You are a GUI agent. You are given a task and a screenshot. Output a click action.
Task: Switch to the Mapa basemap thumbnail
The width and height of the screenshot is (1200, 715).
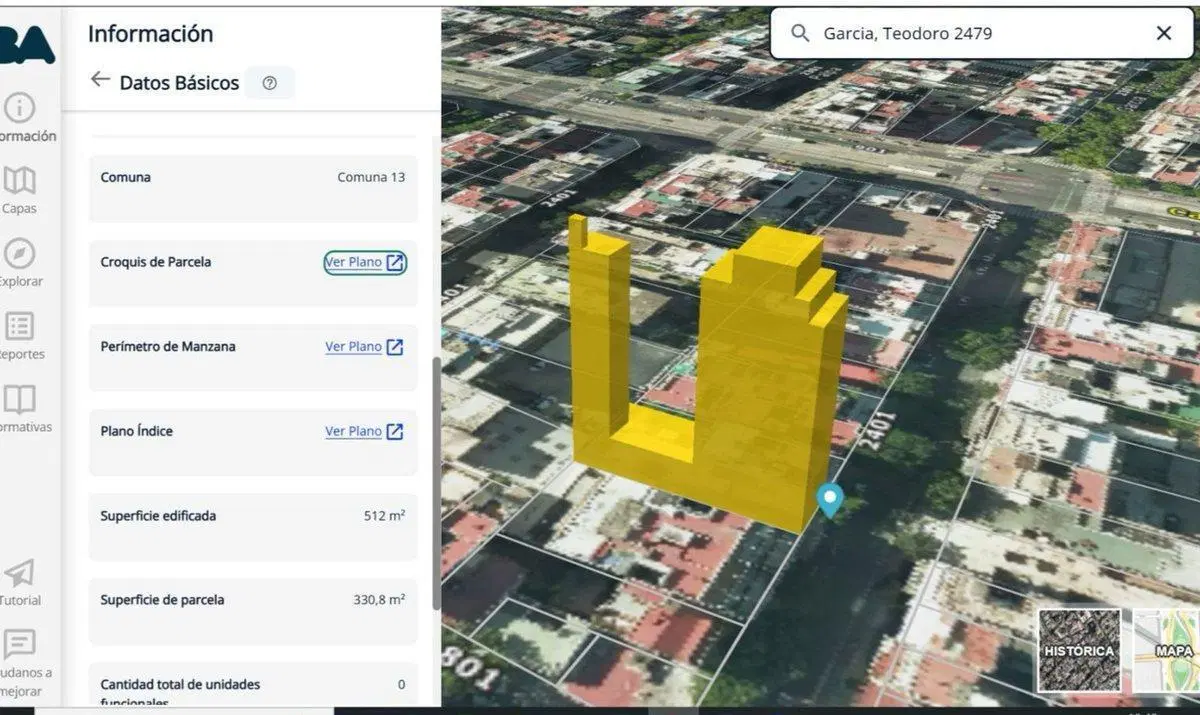(1166, 650)
